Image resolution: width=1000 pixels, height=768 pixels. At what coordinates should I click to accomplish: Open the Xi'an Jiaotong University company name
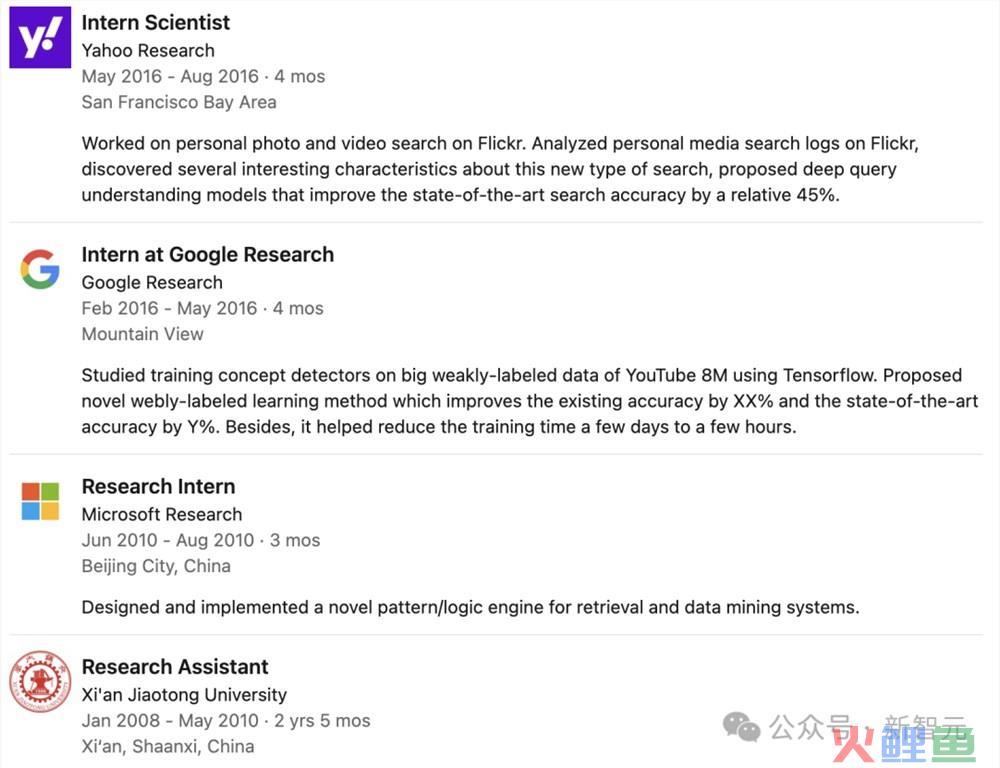click(x=184, y=695)
